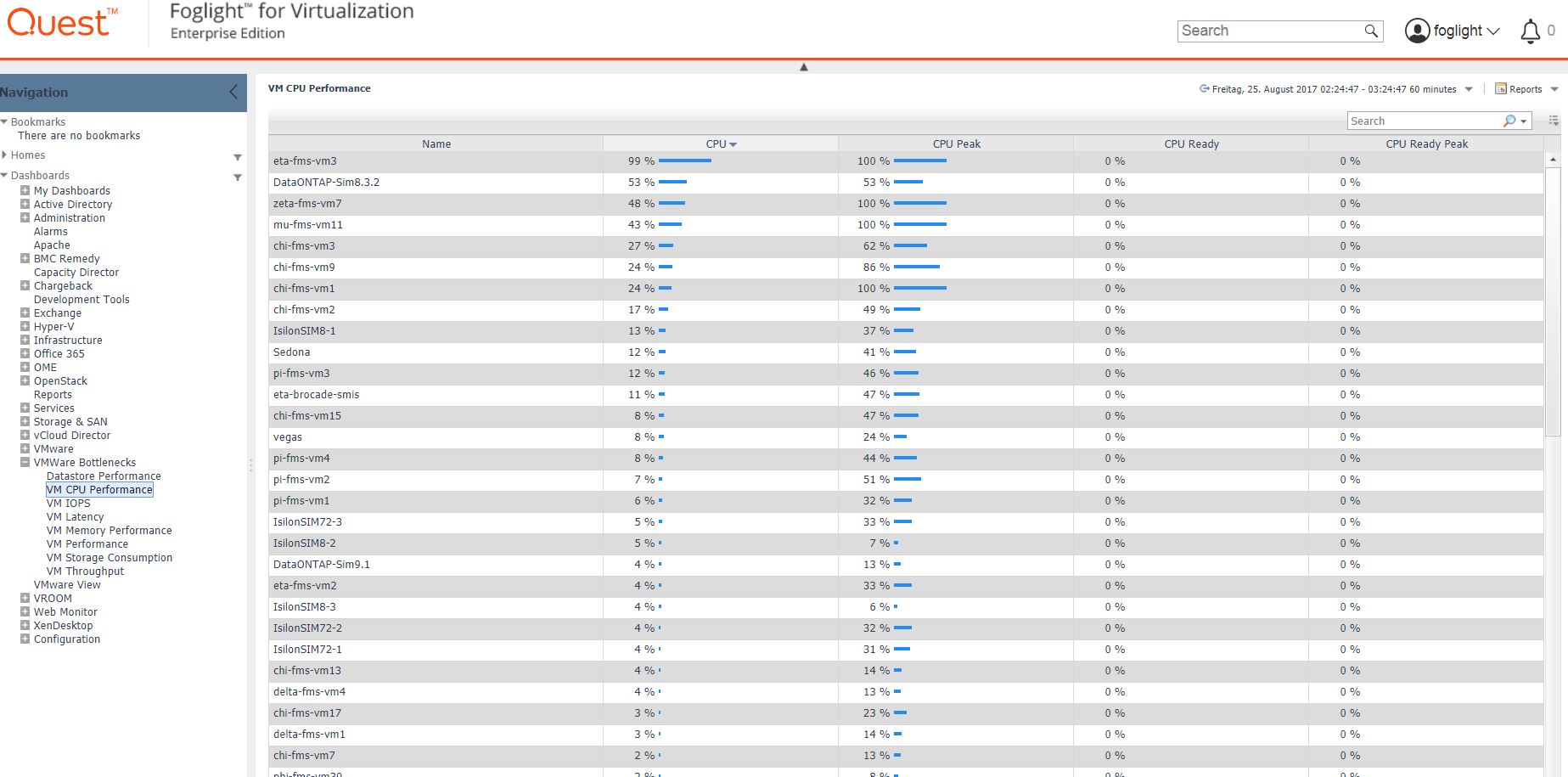Collapse the VMWare Bottlenecks minus icon
Screen dimensions: 1568x777
[x=25, y=462]
